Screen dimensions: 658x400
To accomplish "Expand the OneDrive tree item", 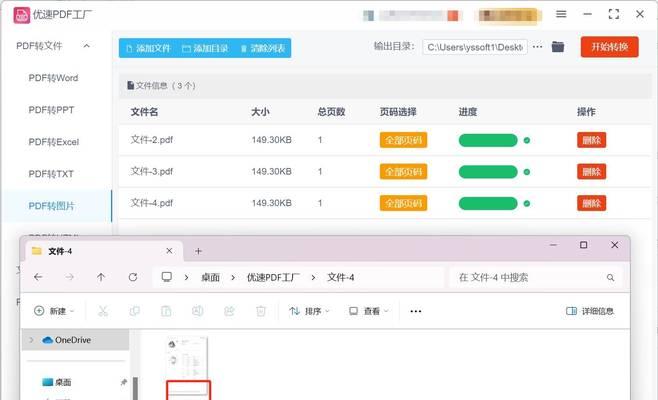I will click(x=31, y=340).
